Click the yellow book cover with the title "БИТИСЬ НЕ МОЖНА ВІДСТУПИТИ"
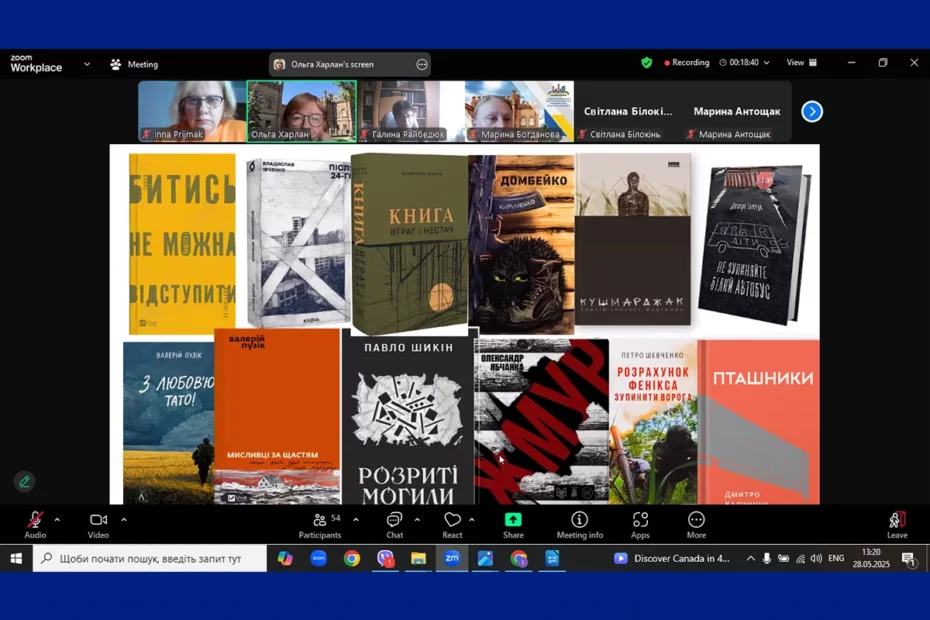Screen dimensions: 930x620 click(x=182, y=244)
